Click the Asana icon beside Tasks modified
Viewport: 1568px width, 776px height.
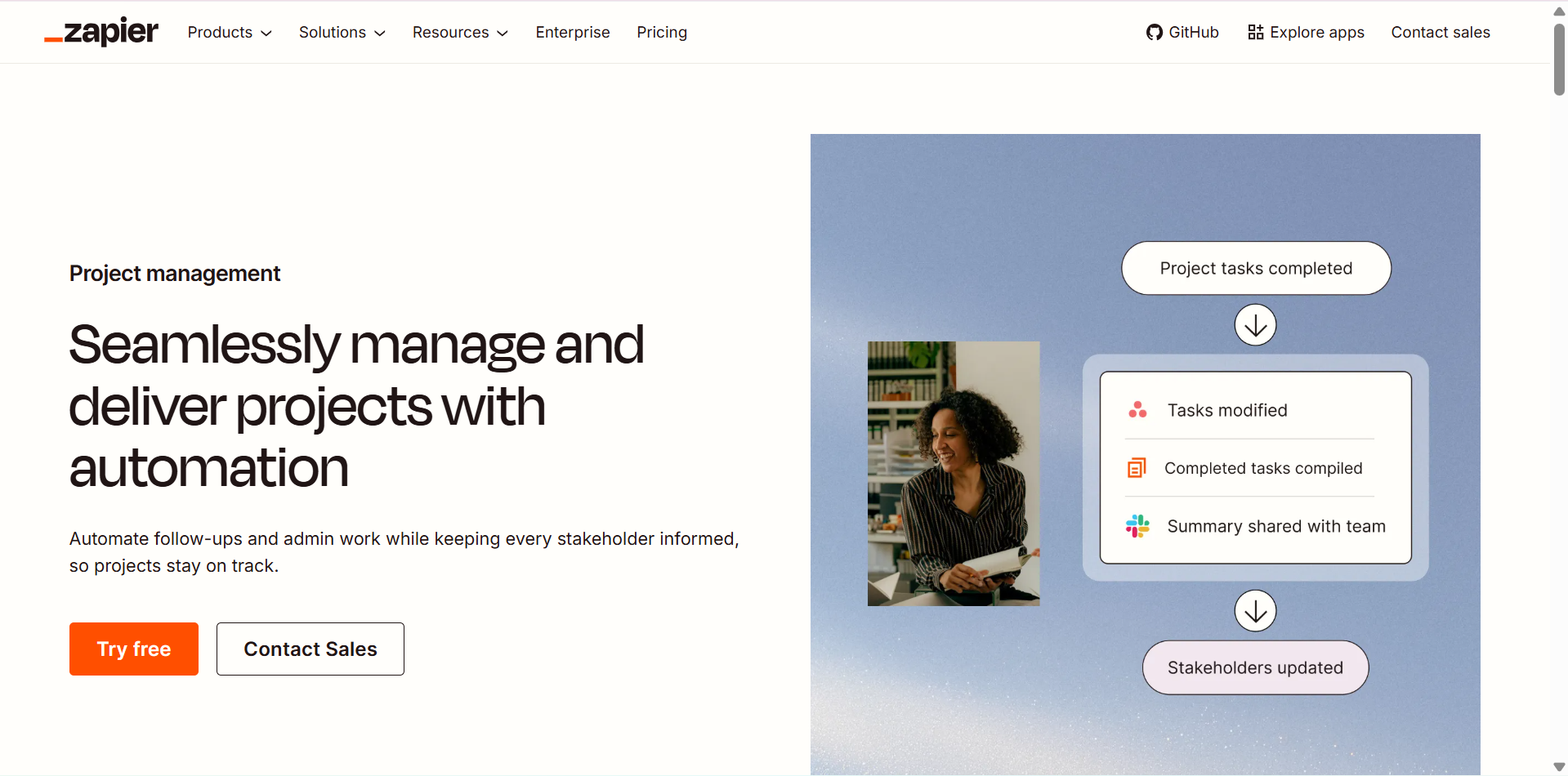click(x=1137, y=410)
